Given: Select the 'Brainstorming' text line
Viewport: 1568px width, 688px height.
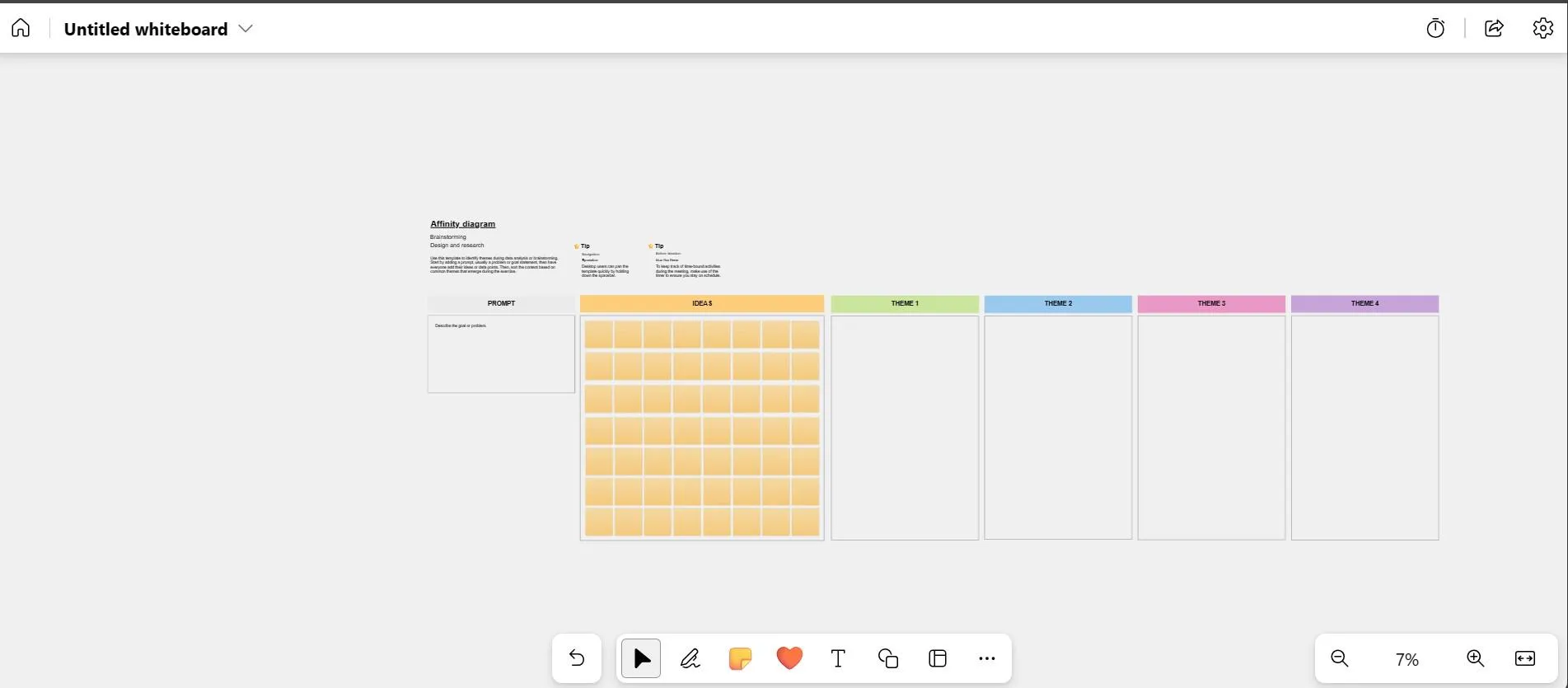Looking at the screenshot, I should [x=448, y=237].
